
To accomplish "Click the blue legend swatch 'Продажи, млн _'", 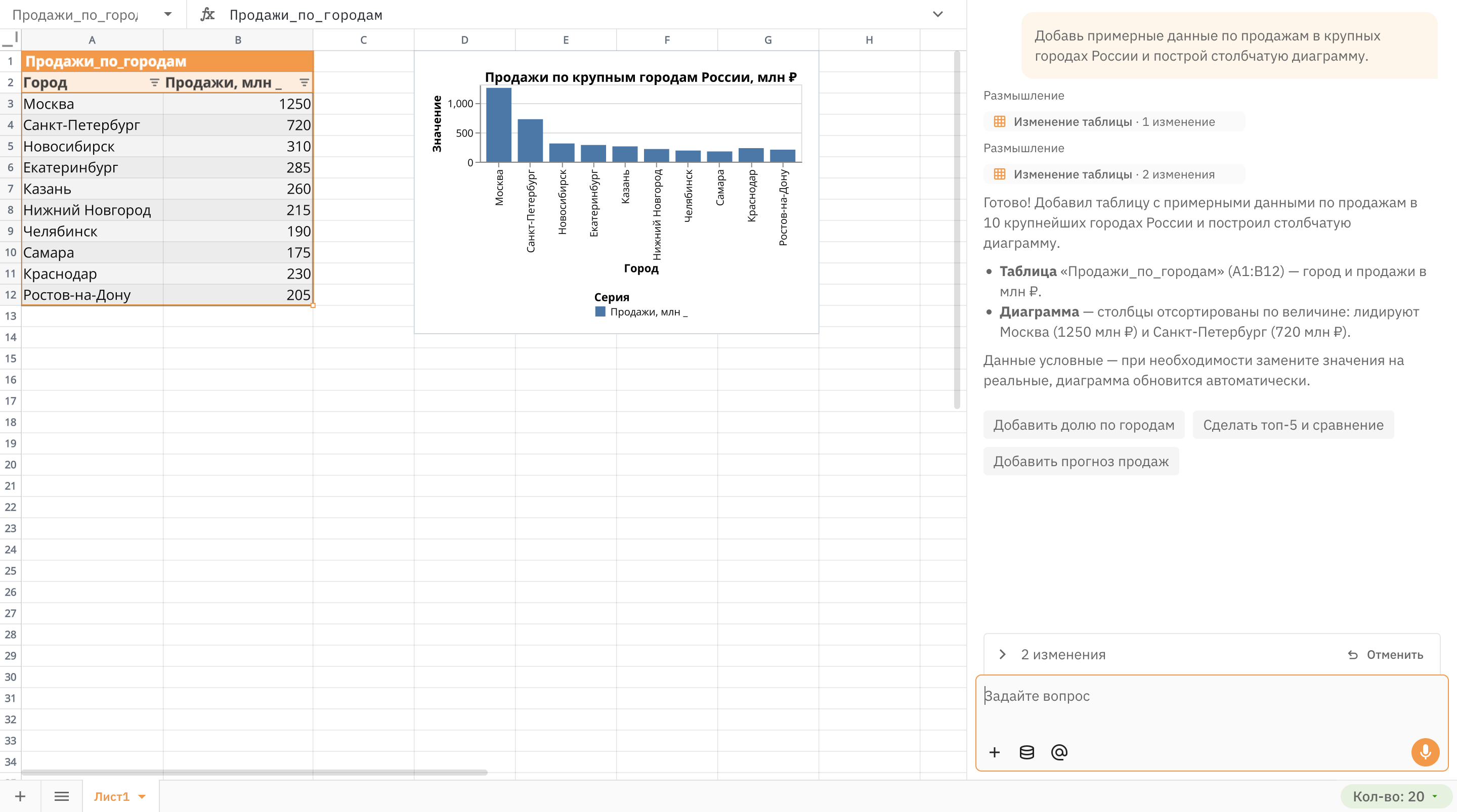I will (600, 311).
